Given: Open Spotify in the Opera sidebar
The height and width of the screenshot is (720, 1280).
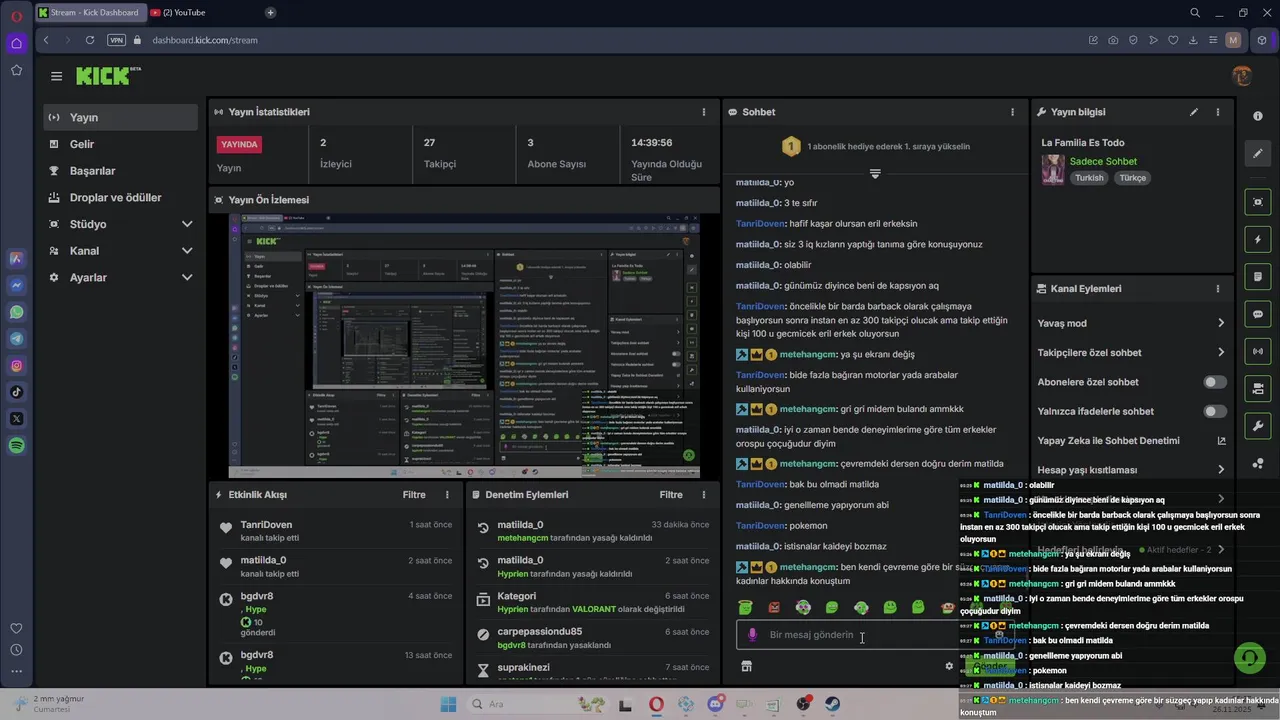Looking at the screenshot, I should [x=16, y=446].
